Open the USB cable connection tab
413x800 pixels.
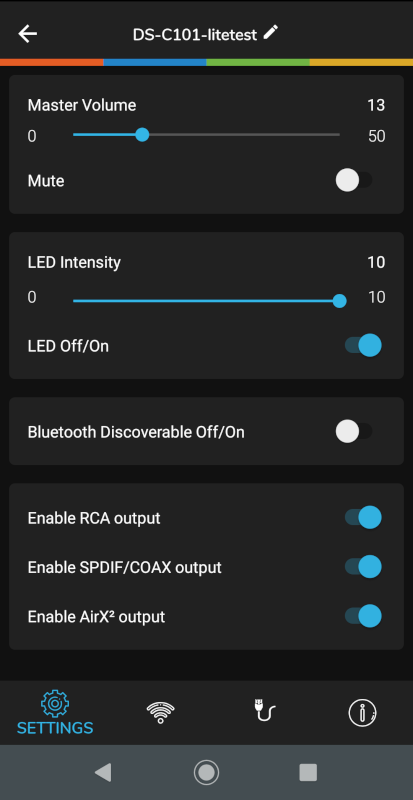pyautogui.click(x=264, y=711)
